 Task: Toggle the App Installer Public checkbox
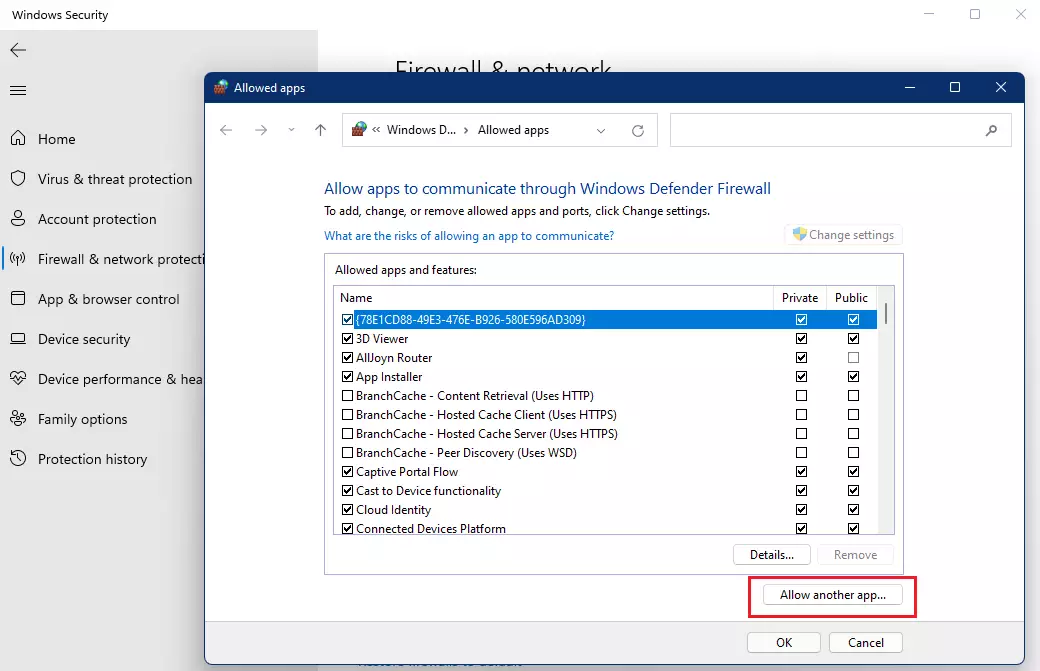(853, 377)
